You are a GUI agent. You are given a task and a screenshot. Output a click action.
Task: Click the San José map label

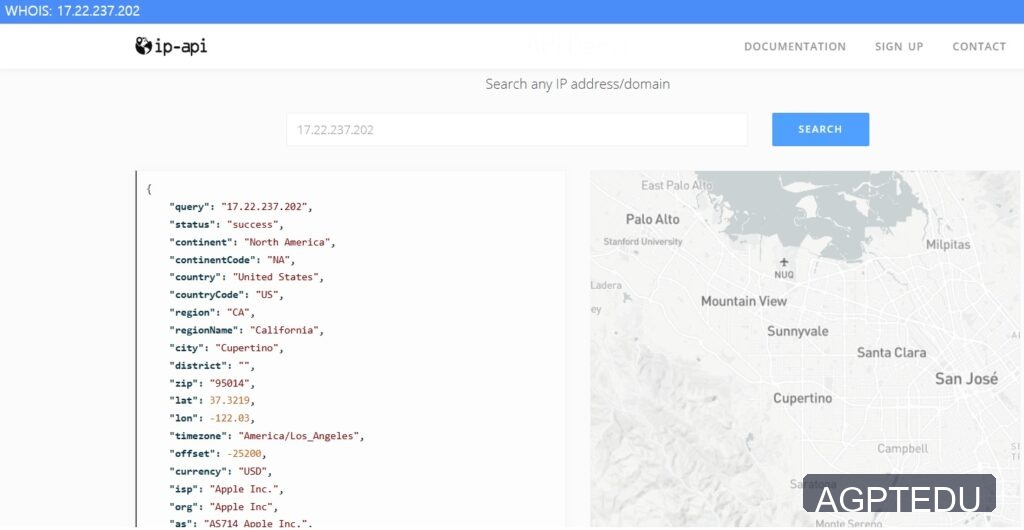click(x=967, y=379)
